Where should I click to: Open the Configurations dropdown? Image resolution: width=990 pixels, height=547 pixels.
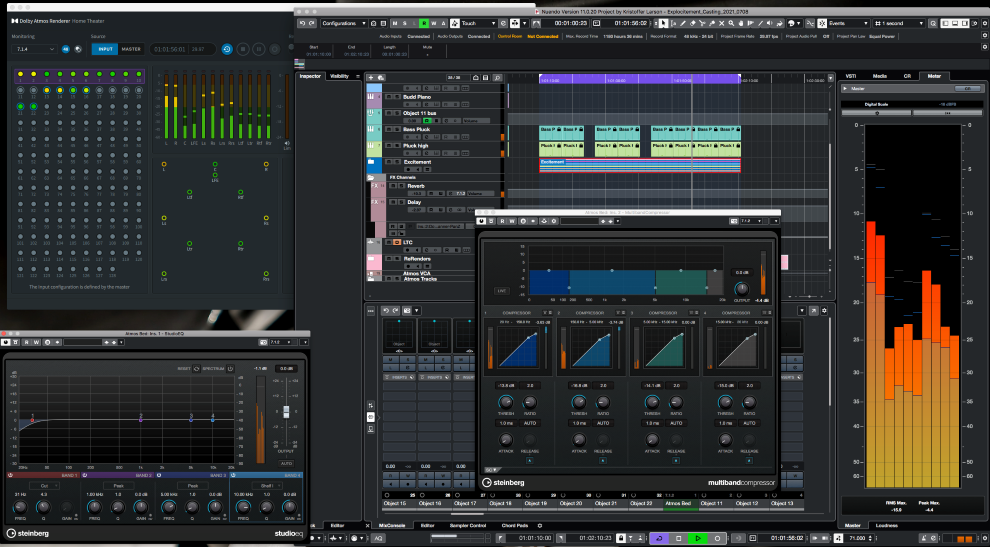tap(343, 23)
